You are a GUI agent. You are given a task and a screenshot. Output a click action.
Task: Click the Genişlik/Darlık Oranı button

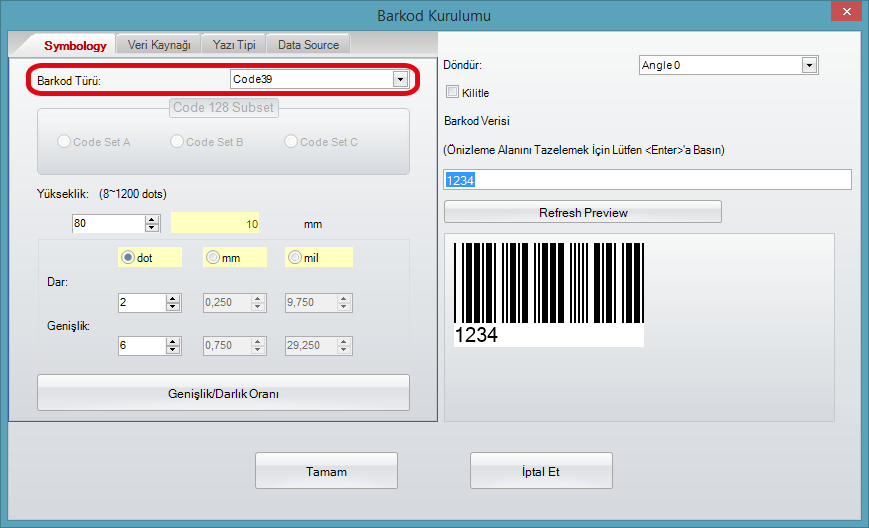223,393
